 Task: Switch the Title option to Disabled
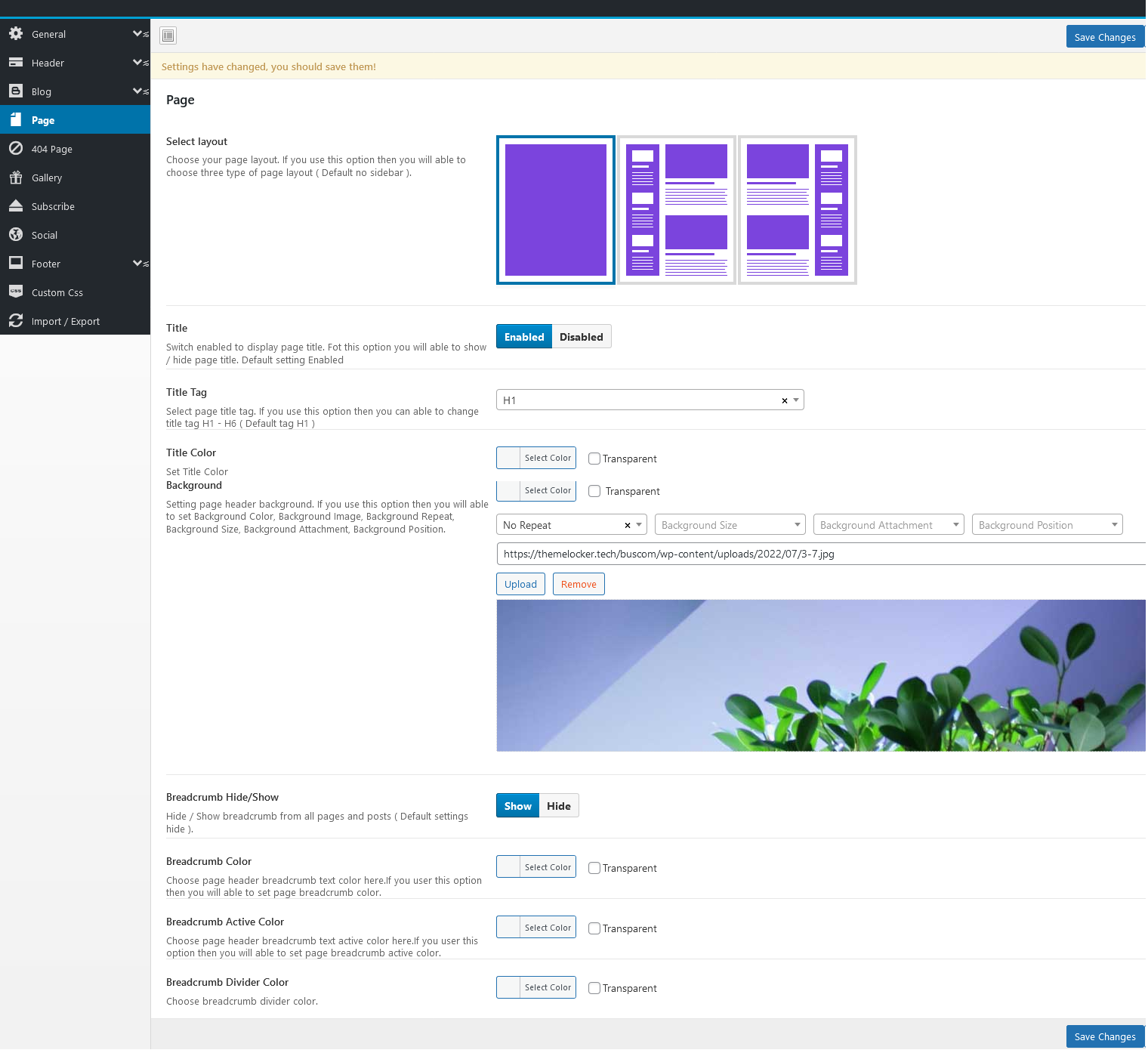point(581,337)
